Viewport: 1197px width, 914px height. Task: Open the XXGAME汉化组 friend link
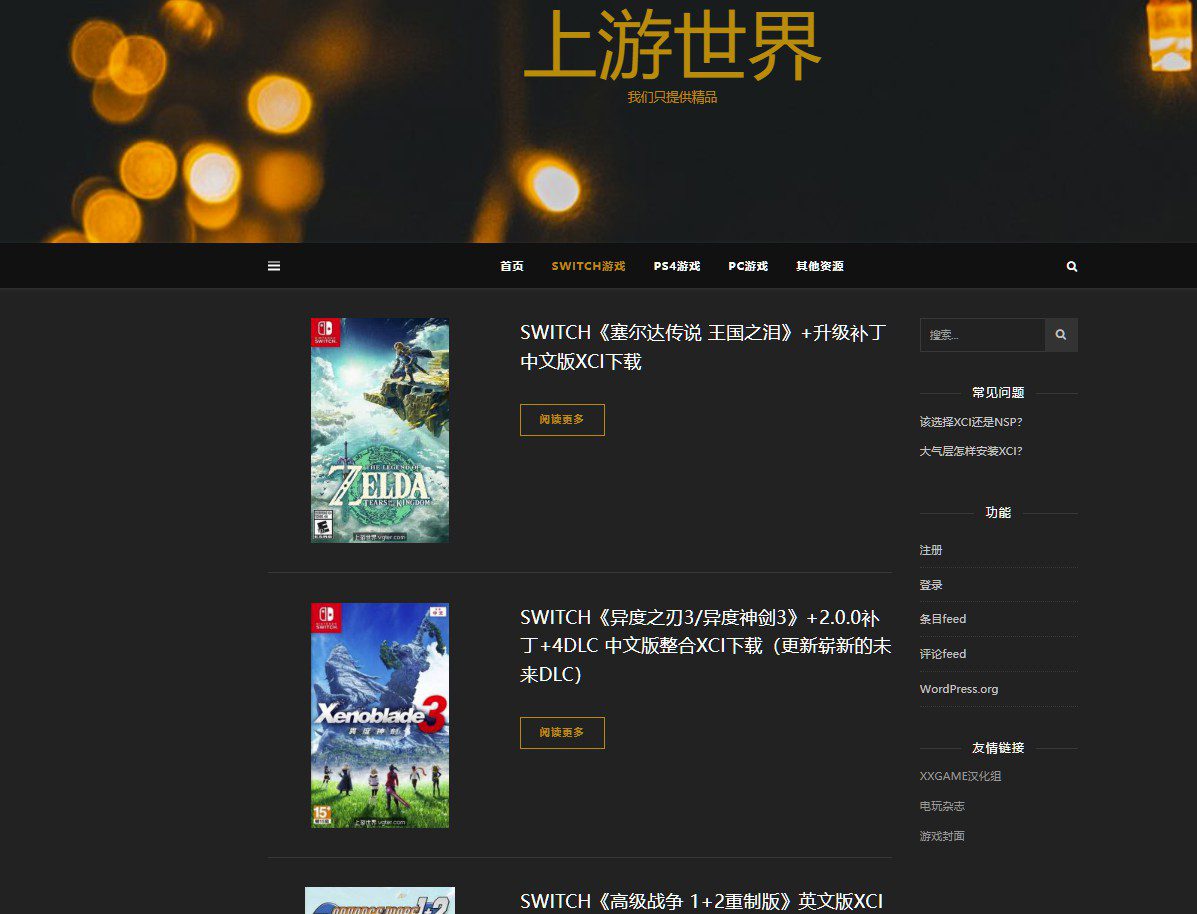(x=958, y=776)
